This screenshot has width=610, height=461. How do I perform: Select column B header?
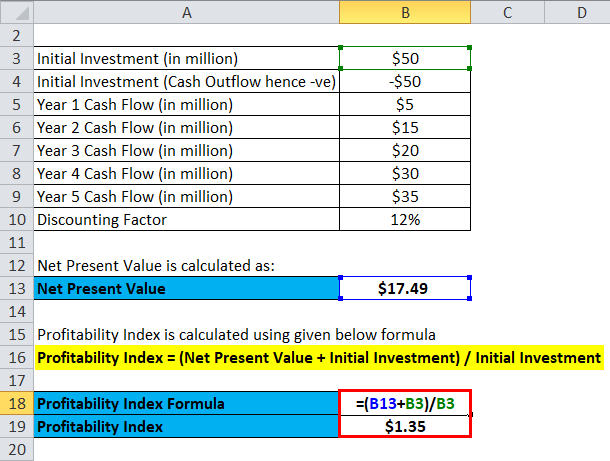pos(405,12)
